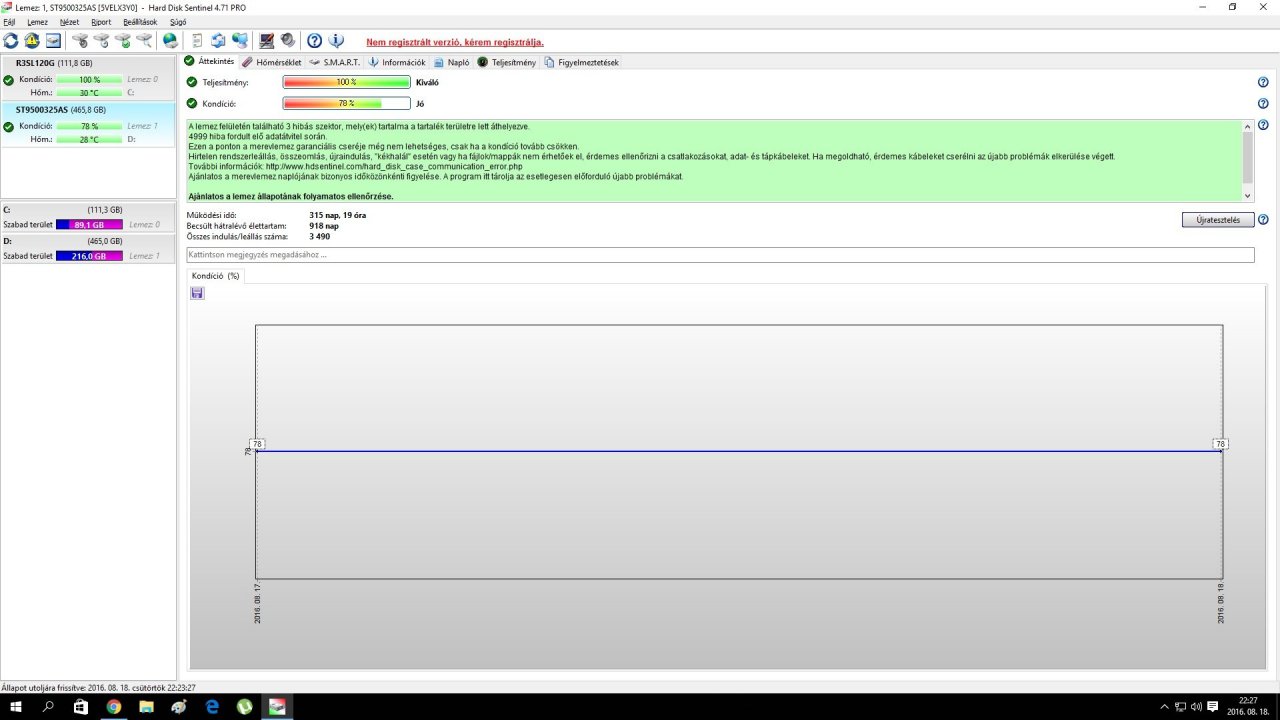The image size is (1280, 720).
Task: Click the blue Refresh arrows toolbar icon
Action: 11,41
